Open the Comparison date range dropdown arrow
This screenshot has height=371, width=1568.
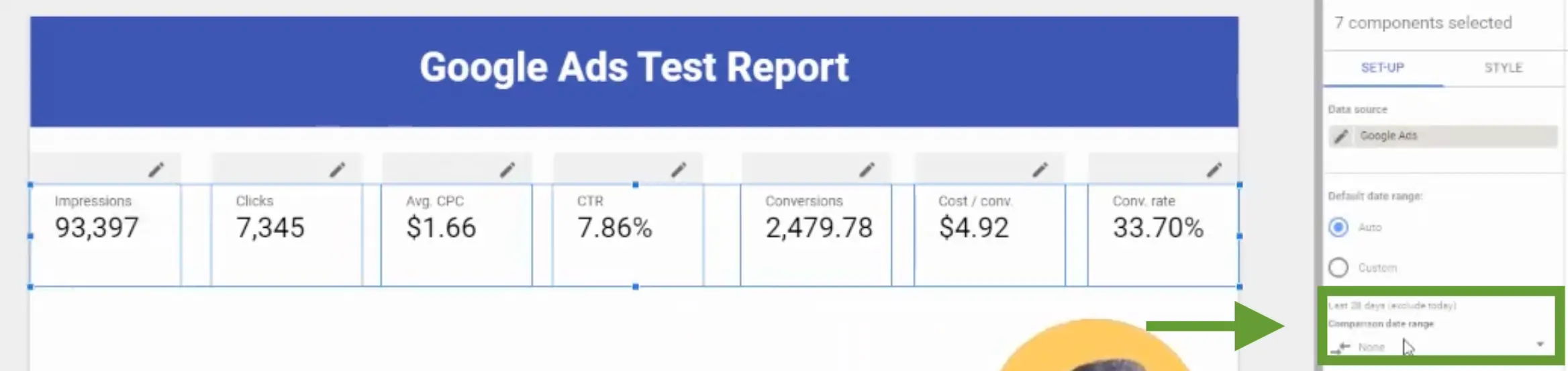1540,344
